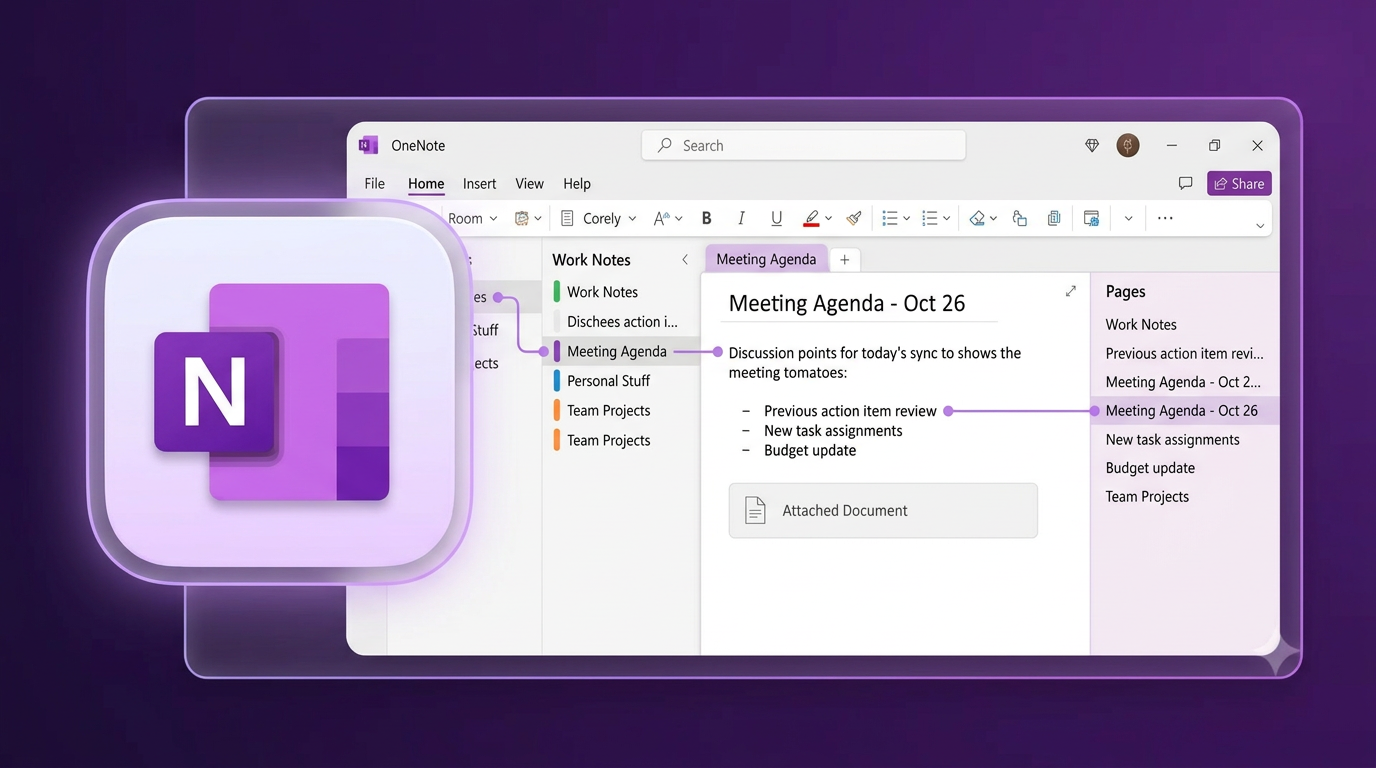Toggle Italic formatting
The image size is (1376, 768).
741,218
